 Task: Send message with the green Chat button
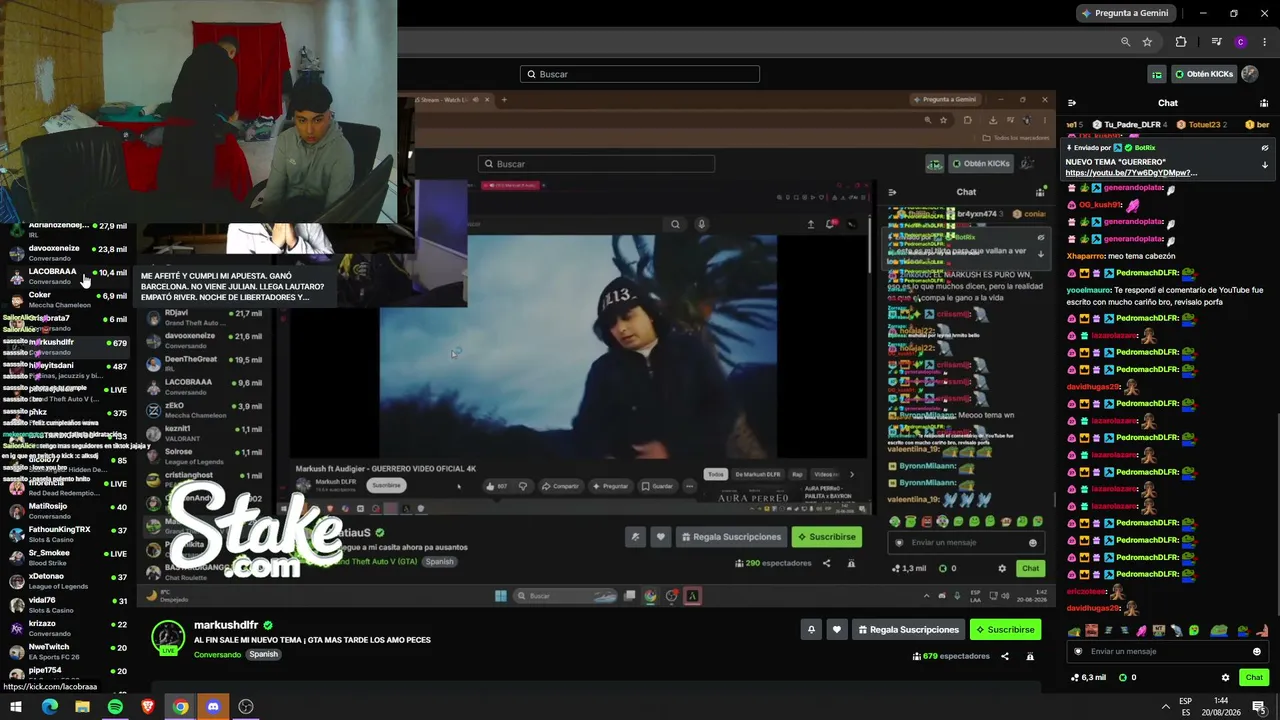coord(1254,677)
